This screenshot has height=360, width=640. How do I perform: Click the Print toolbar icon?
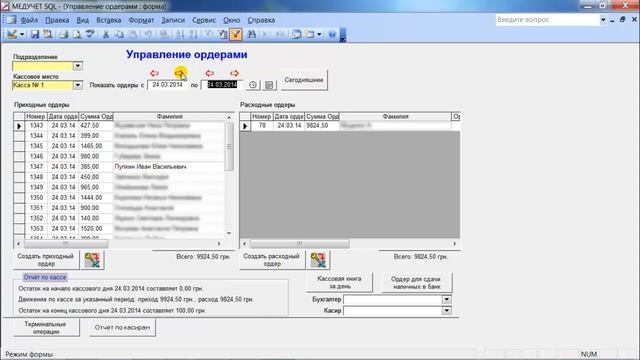tap(63, 35)
